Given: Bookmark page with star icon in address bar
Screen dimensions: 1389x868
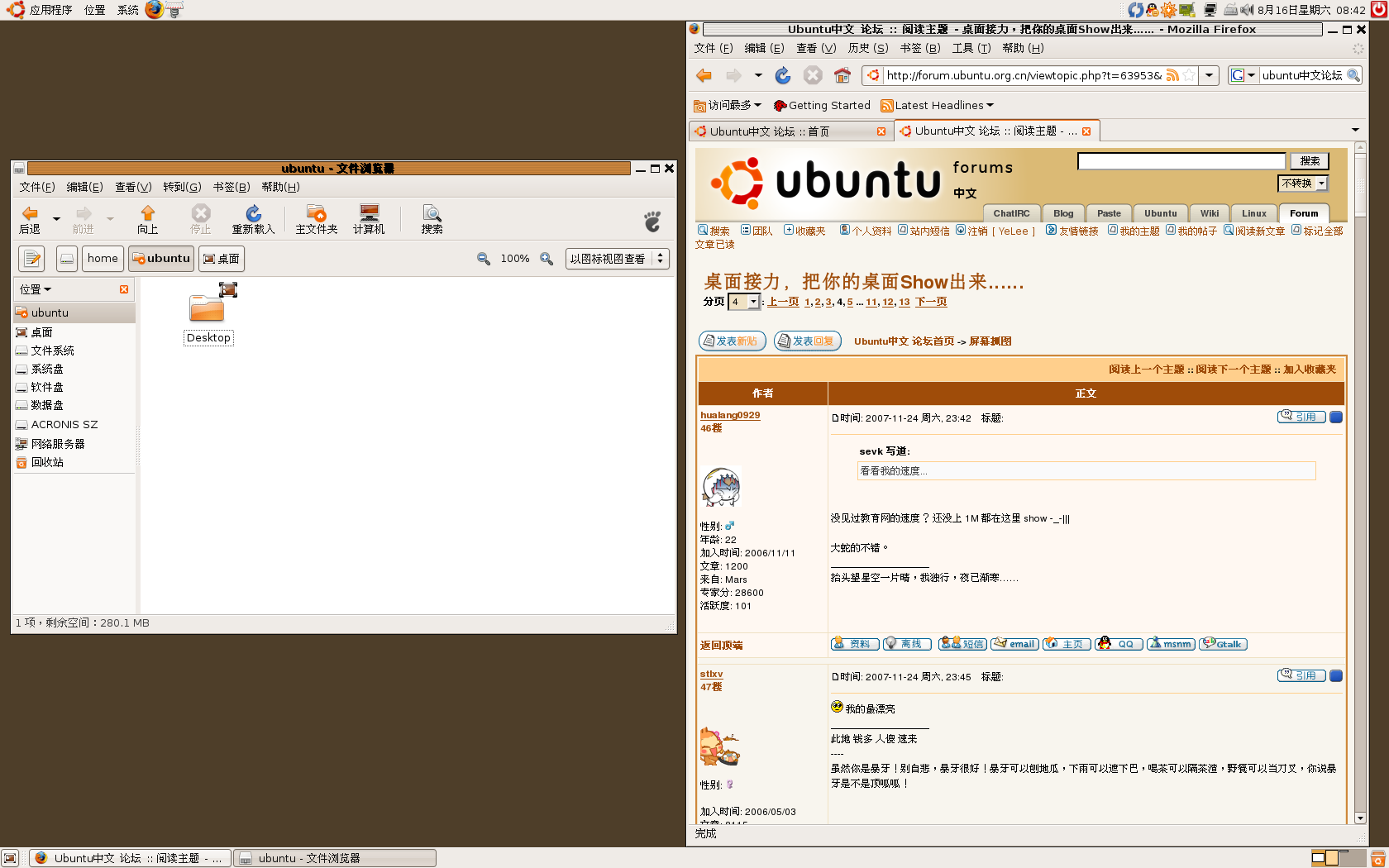Looking at the screenshot, I should click(1188, 75).
